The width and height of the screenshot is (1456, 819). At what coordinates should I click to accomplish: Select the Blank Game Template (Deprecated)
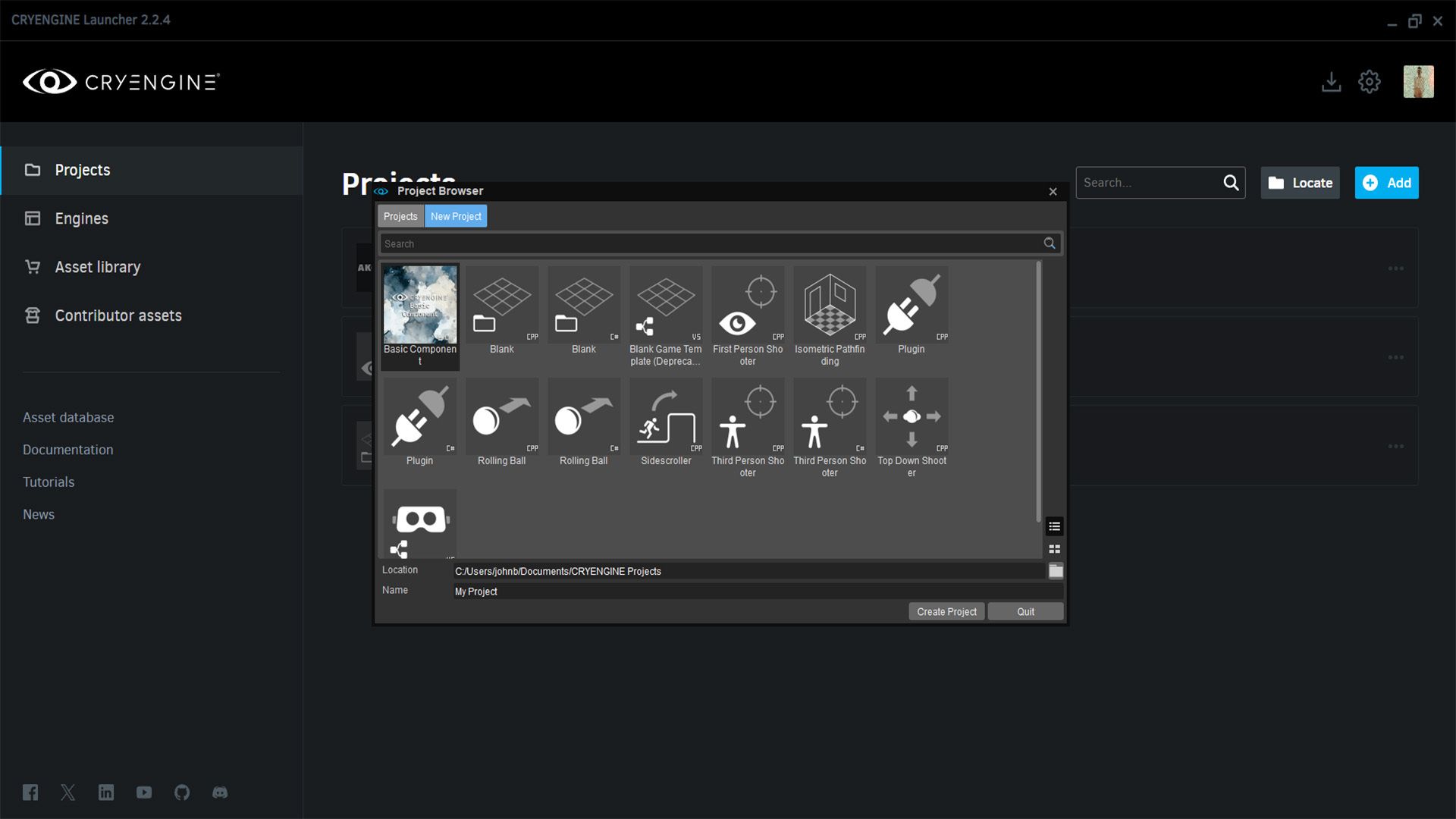point(666,316)
